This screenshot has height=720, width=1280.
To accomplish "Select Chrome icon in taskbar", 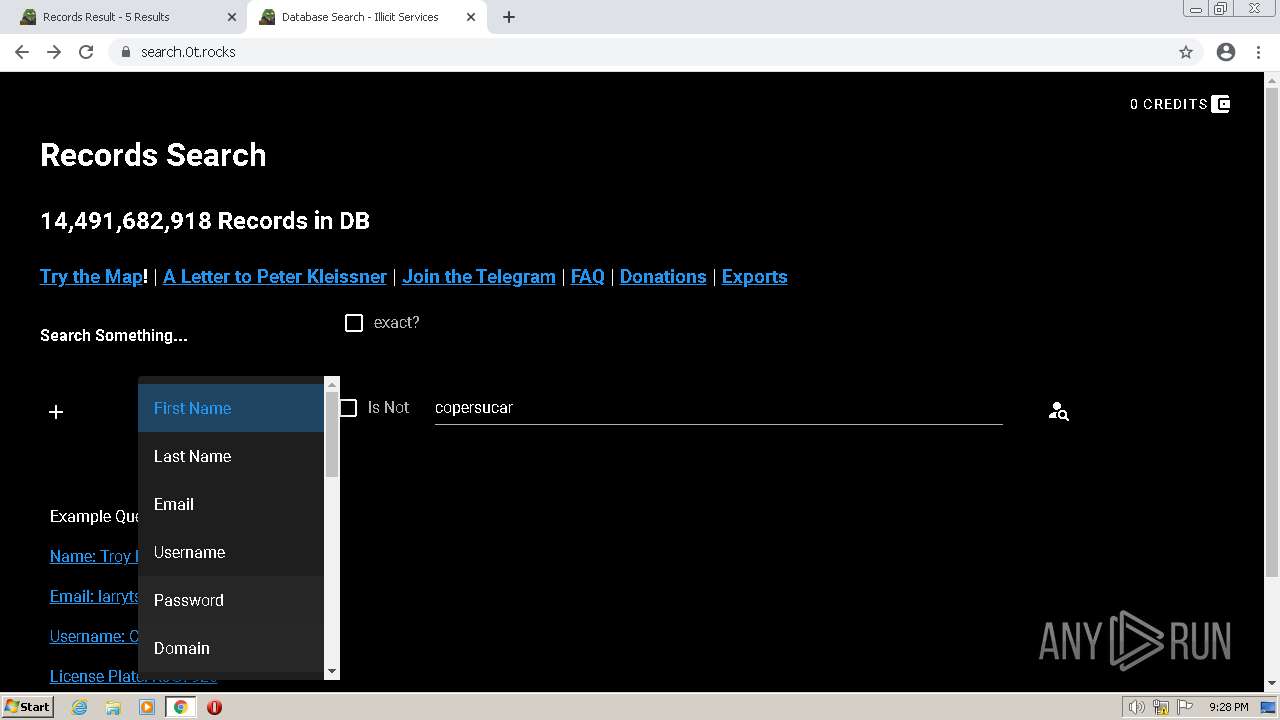I will click(x=181, y=707).
